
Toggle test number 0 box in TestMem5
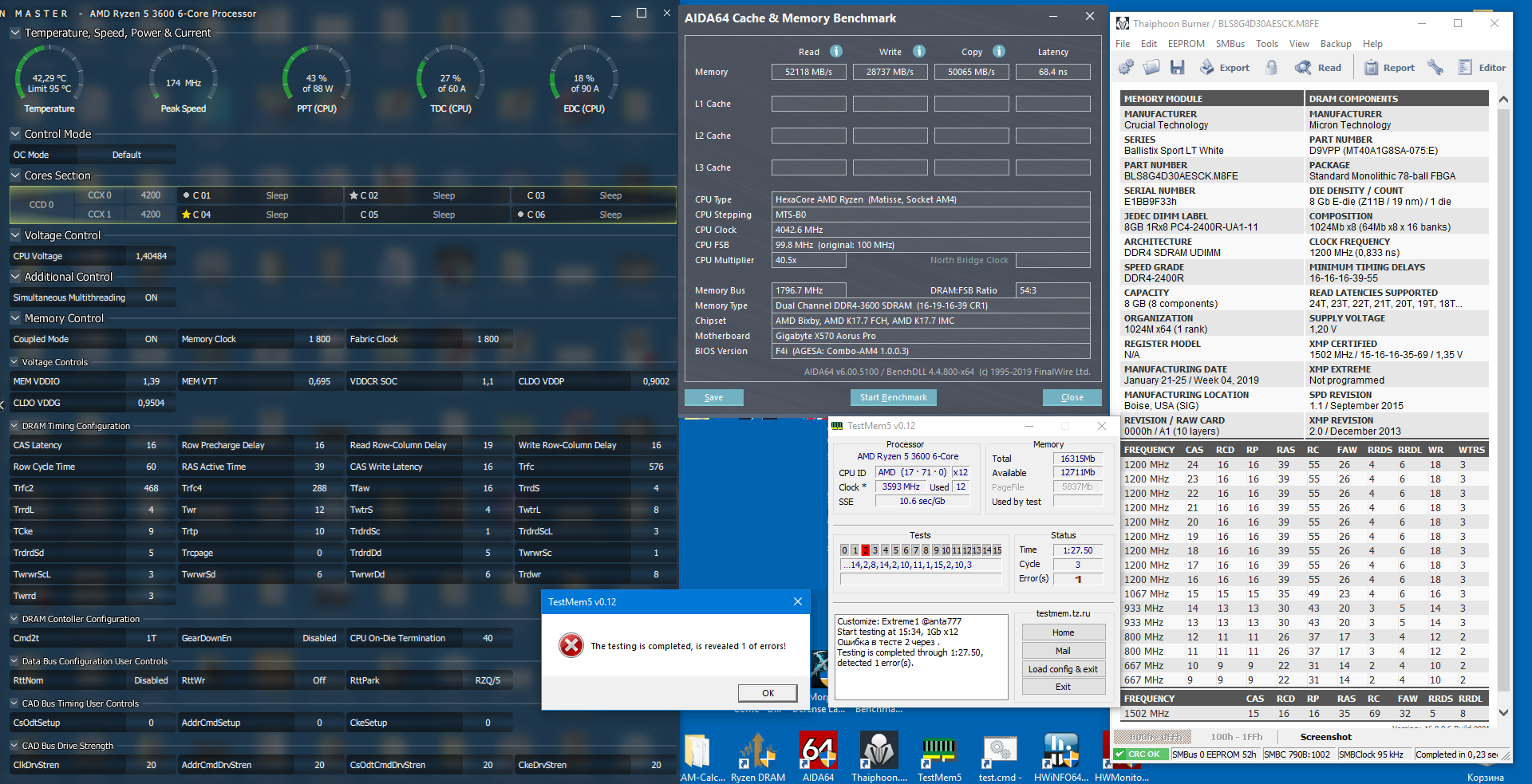point(844,550)
